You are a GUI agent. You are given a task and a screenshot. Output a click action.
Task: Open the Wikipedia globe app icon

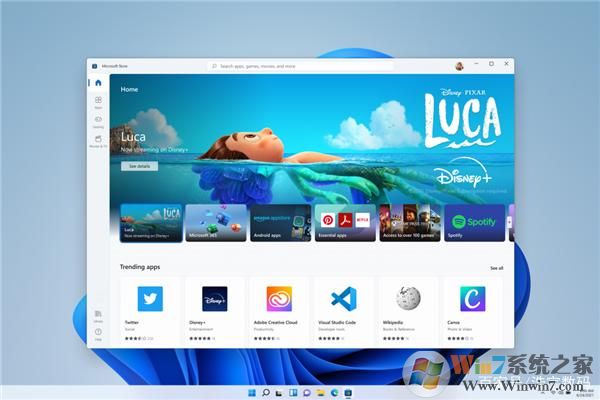(x=408, y=298)
